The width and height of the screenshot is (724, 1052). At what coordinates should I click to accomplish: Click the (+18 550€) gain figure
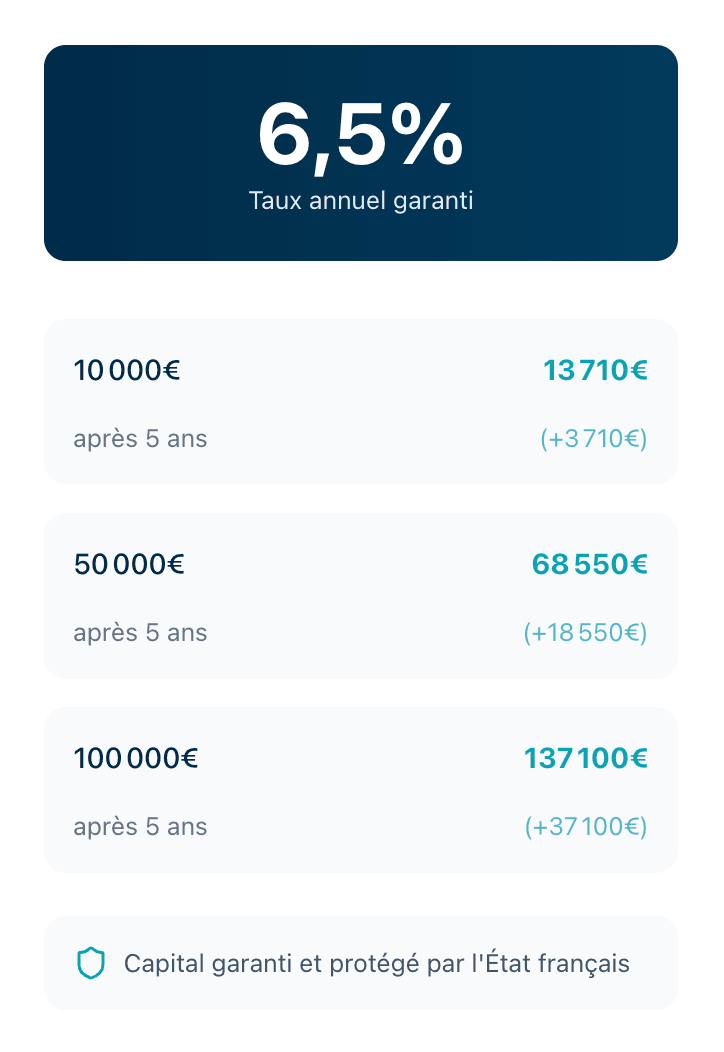tap(585, 633)
